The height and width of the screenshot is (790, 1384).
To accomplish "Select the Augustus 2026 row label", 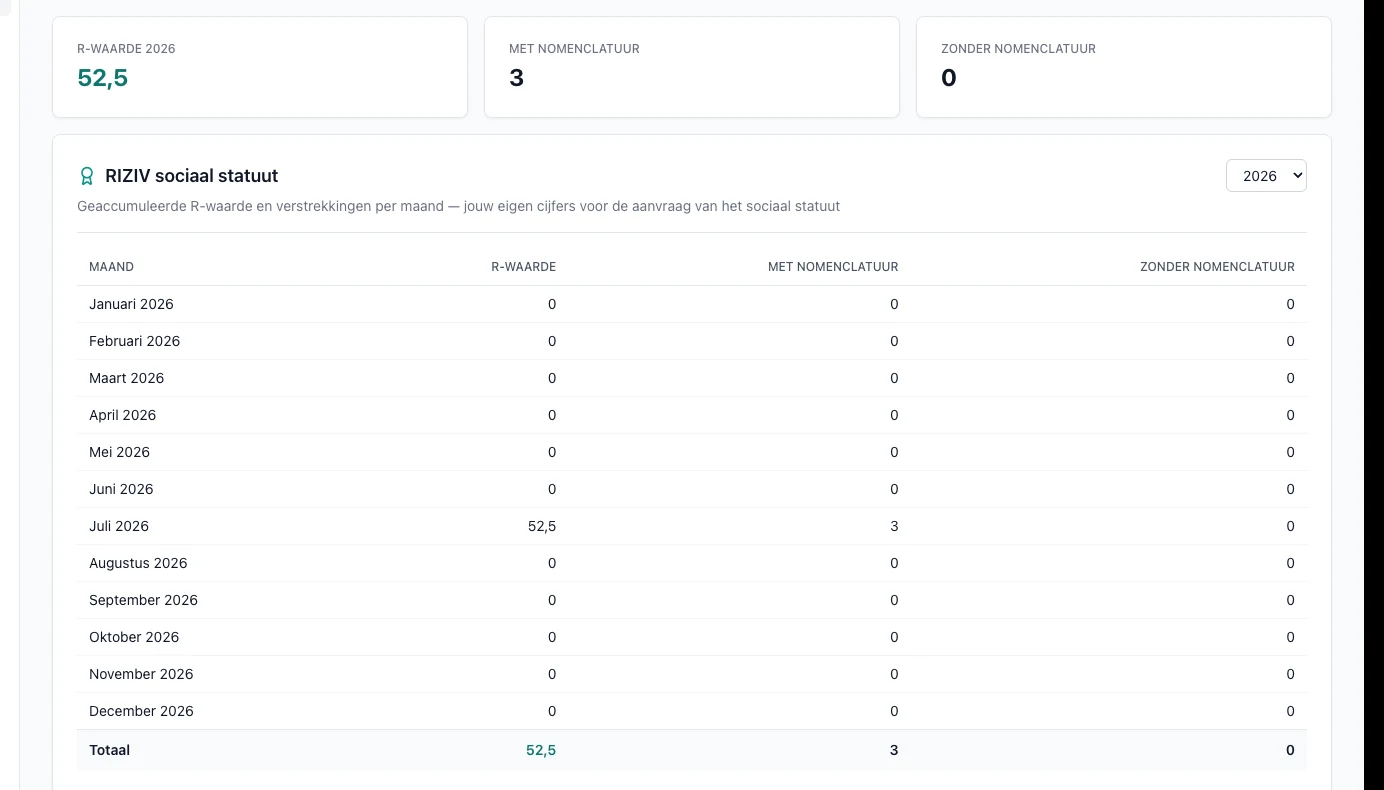I will [x=138, y=563].
